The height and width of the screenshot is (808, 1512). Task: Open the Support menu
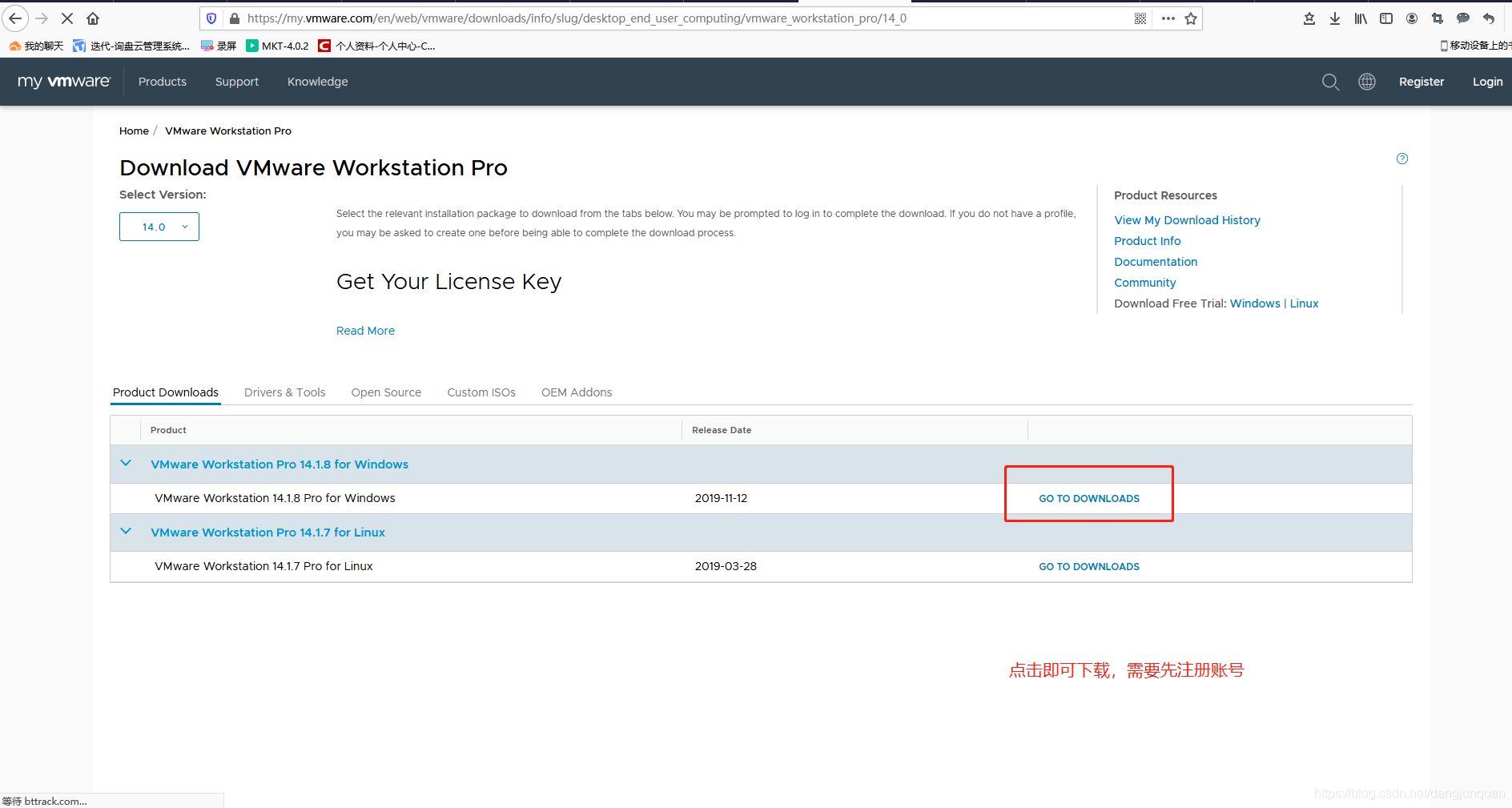coord(237,82)
